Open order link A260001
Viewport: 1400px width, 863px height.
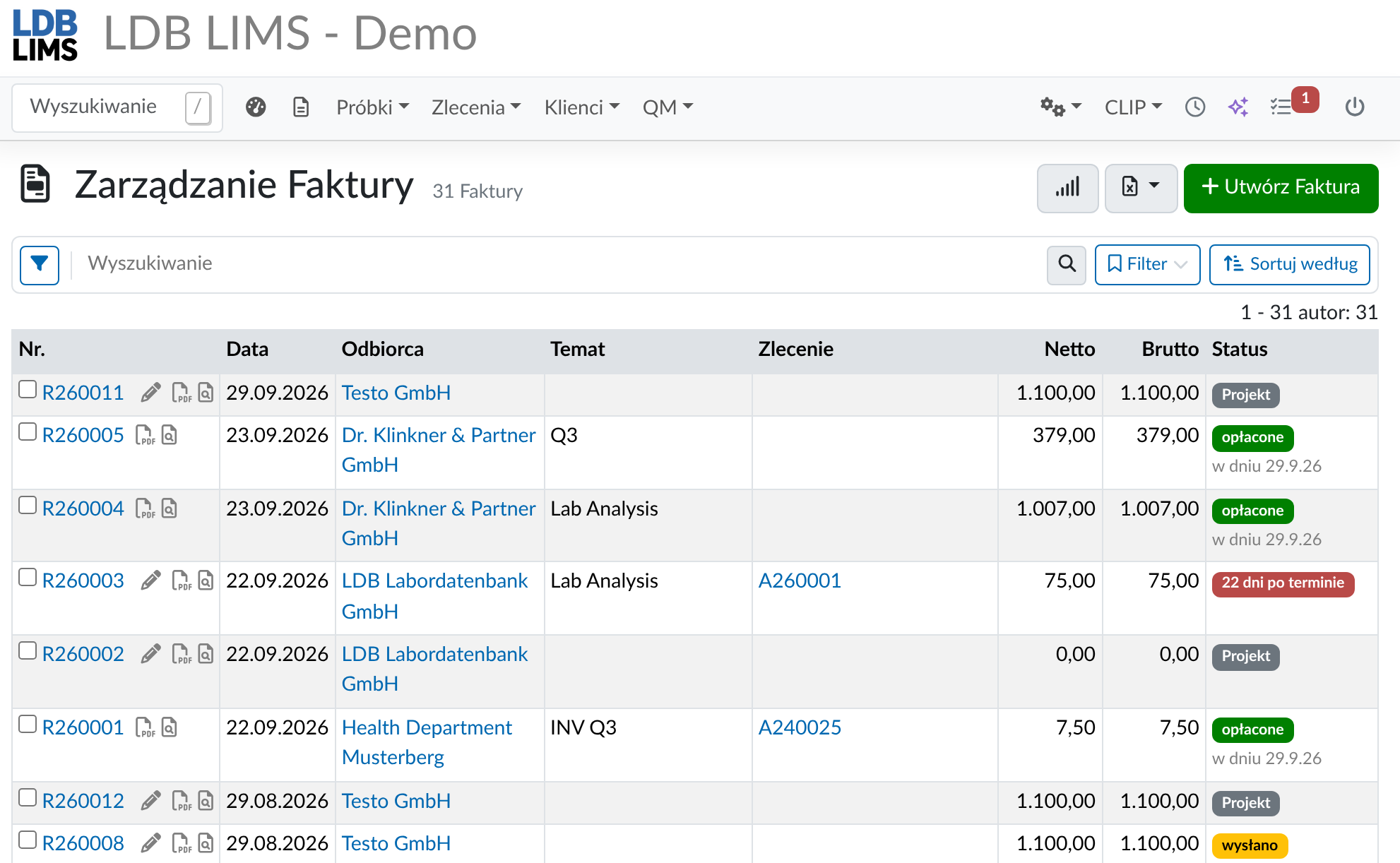click(x=800, y=581)
